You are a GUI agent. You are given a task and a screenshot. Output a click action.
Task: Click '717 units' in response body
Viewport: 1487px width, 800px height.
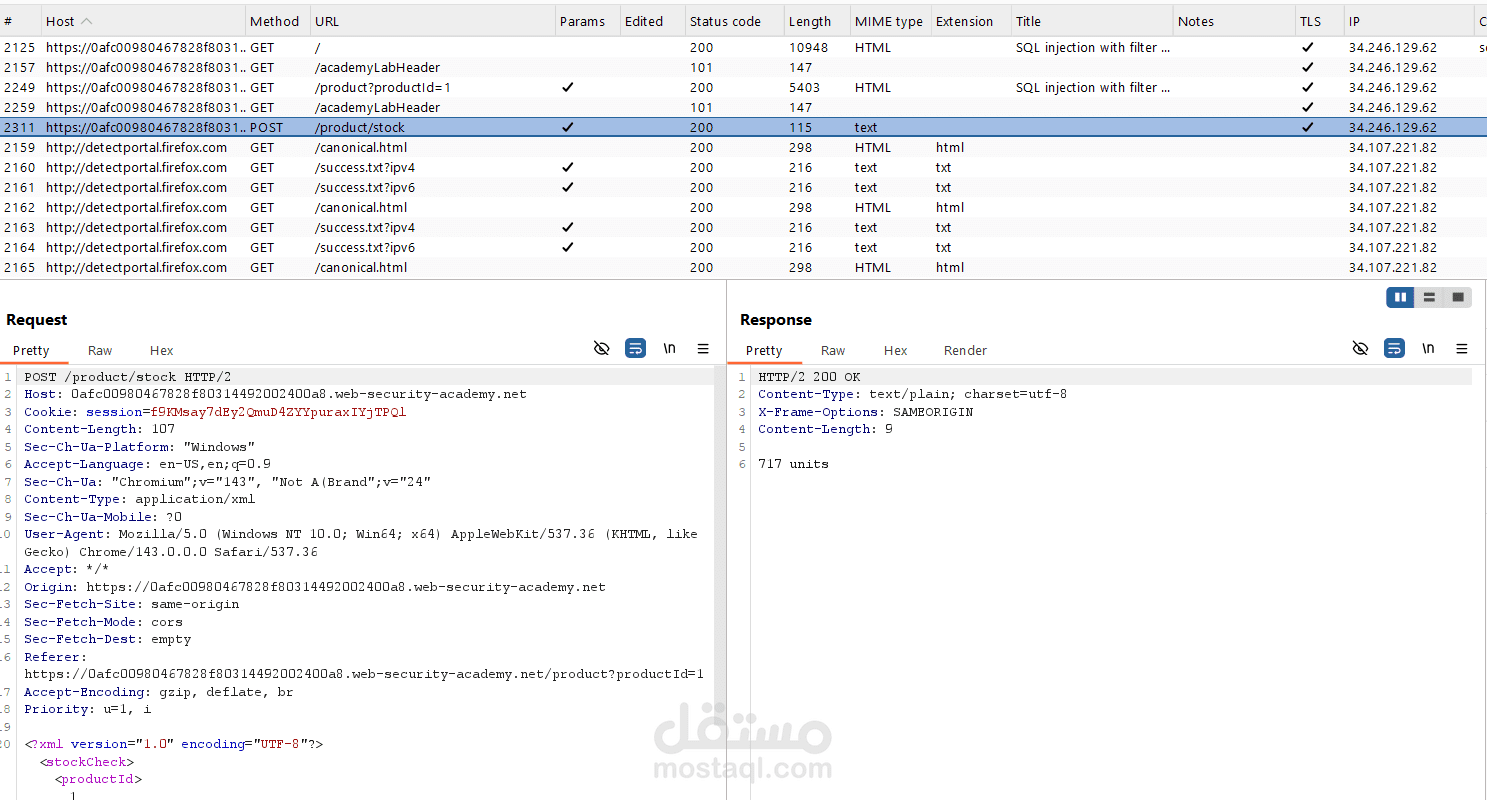click(793, 464)
